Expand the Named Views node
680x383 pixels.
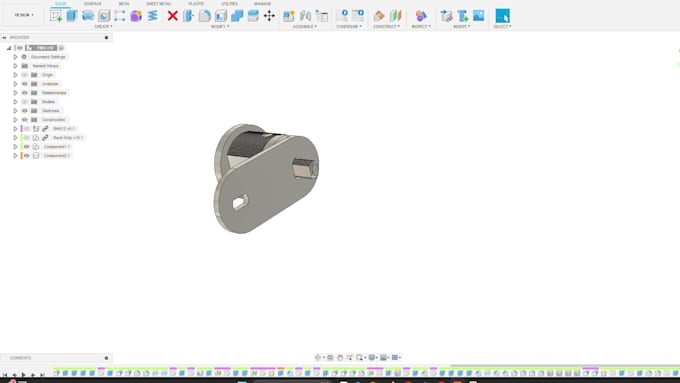[15, 66]
